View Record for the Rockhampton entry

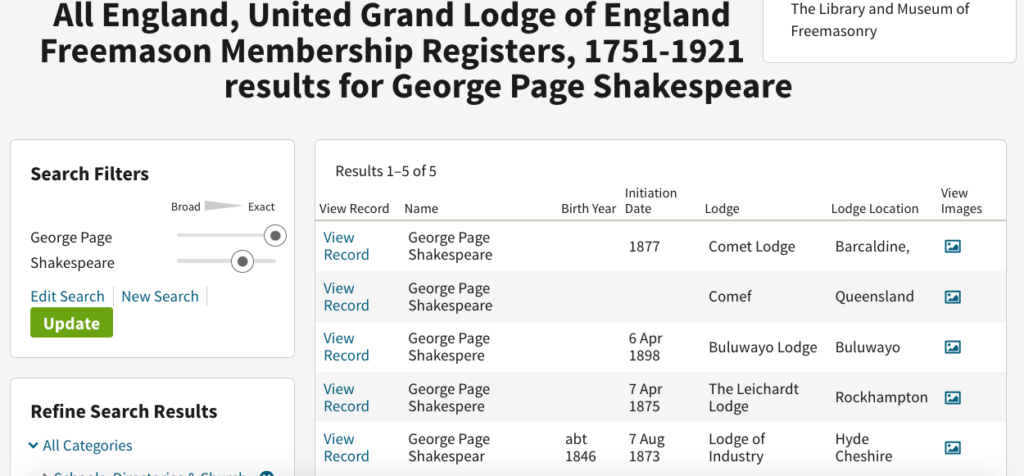346,397
